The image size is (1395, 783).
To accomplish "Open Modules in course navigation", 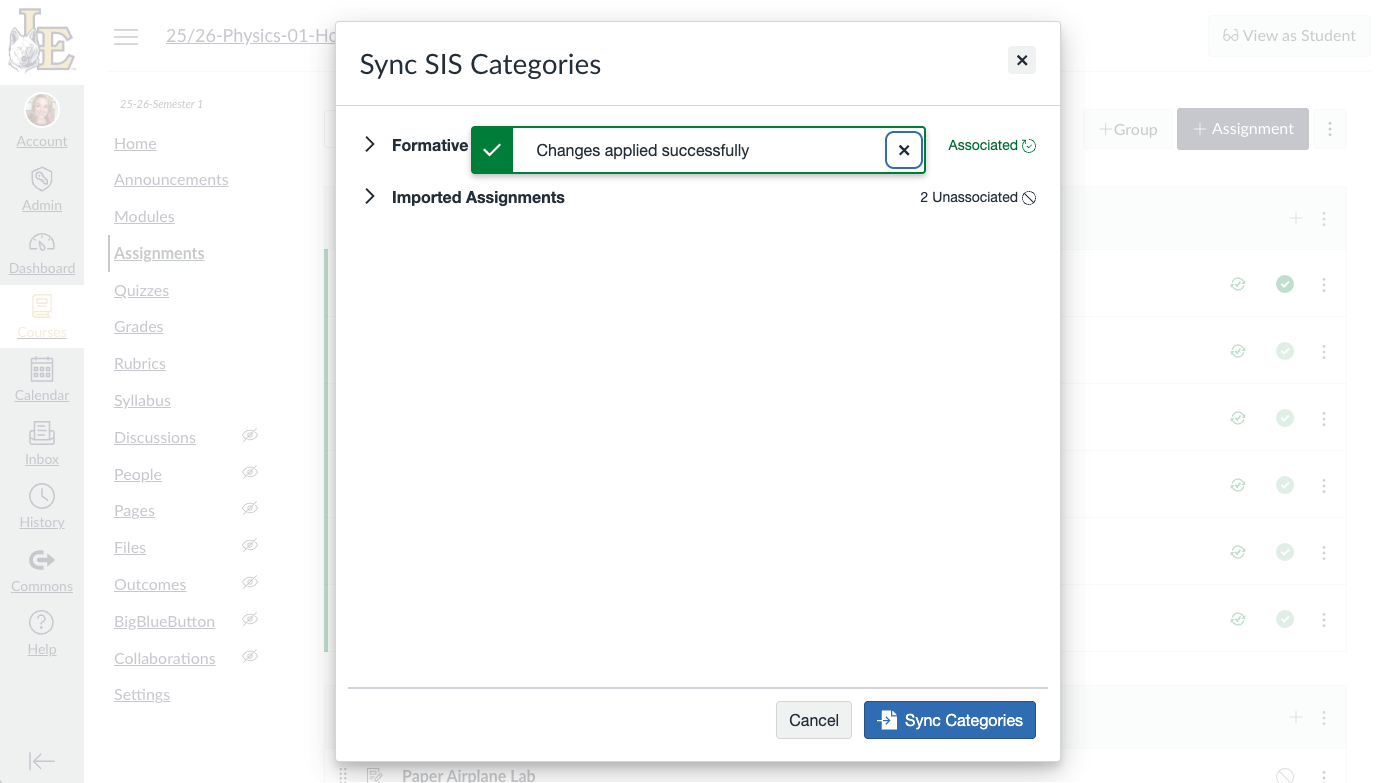I will (x=144, y=217).
